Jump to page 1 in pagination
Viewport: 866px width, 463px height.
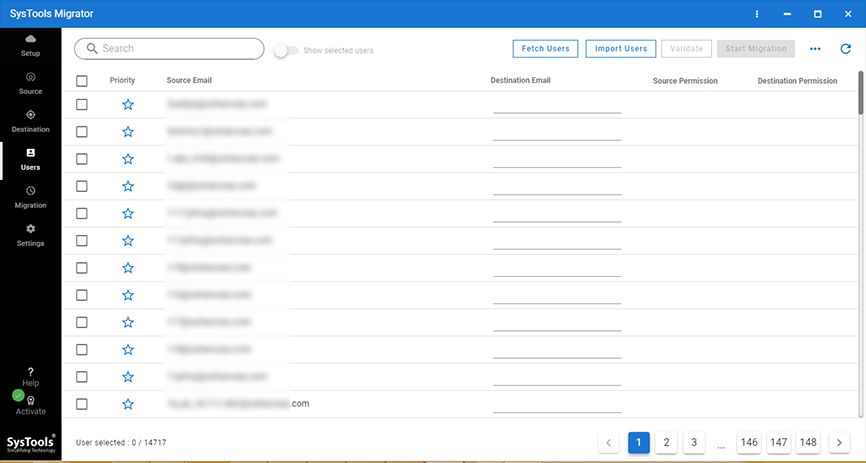click(638, 443)
